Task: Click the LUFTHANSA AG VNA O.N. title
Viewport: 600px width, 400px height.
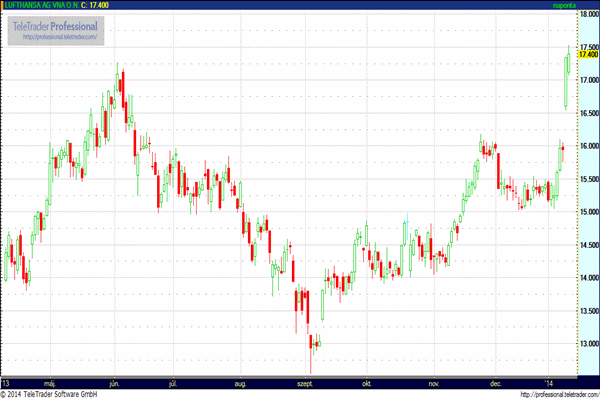Action: [x=42, y=5]
